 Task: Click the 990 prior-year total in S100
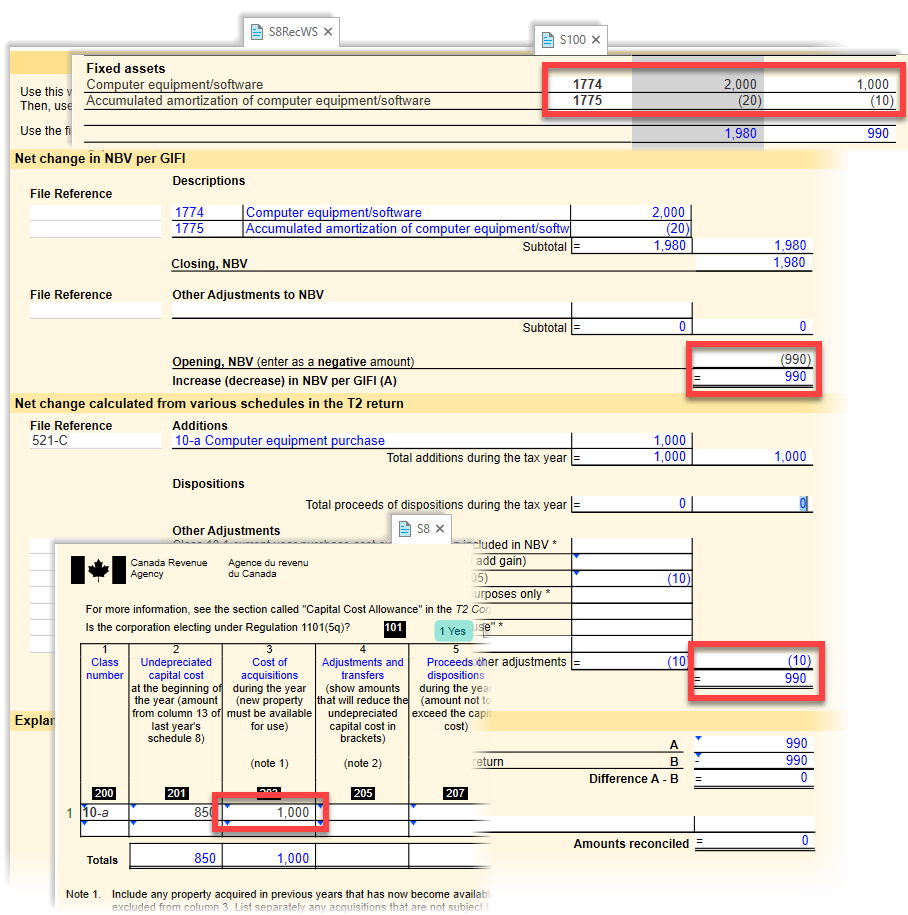878,134
